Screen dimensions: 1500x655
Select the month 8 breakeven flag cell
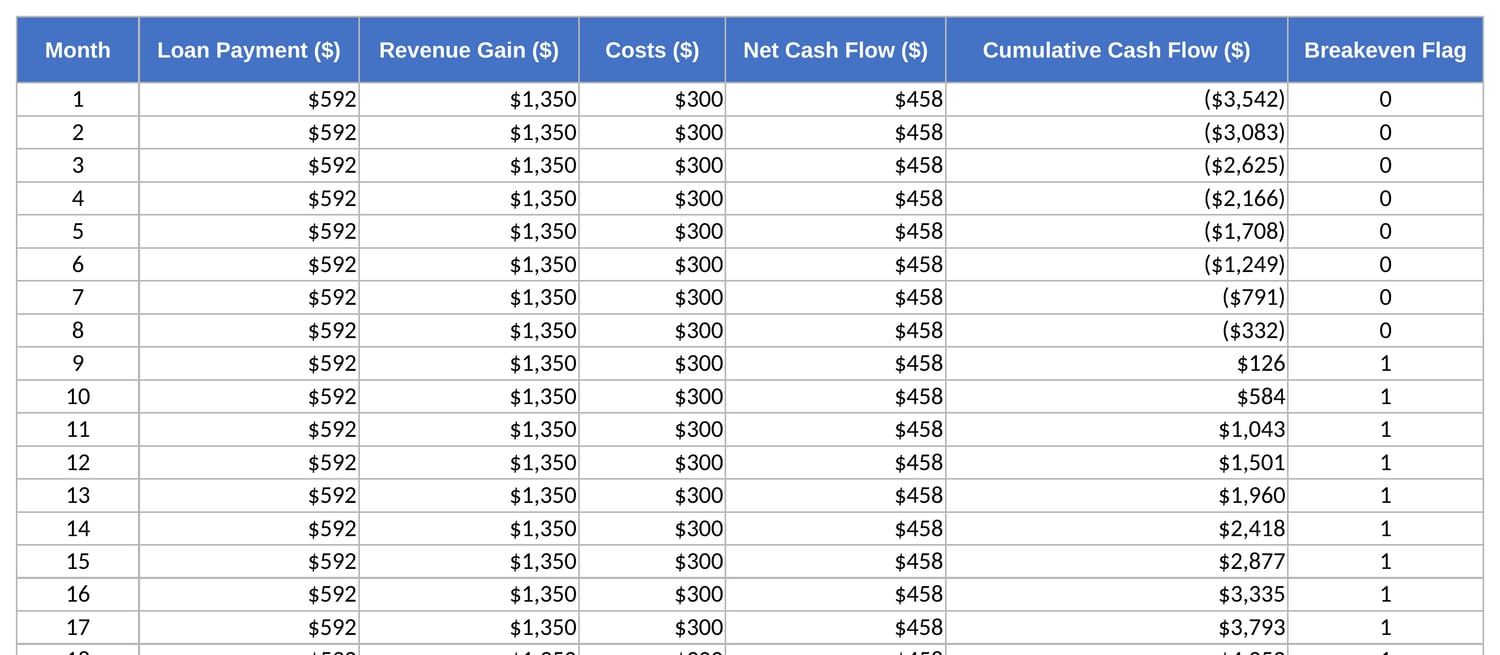(1385, 330)
